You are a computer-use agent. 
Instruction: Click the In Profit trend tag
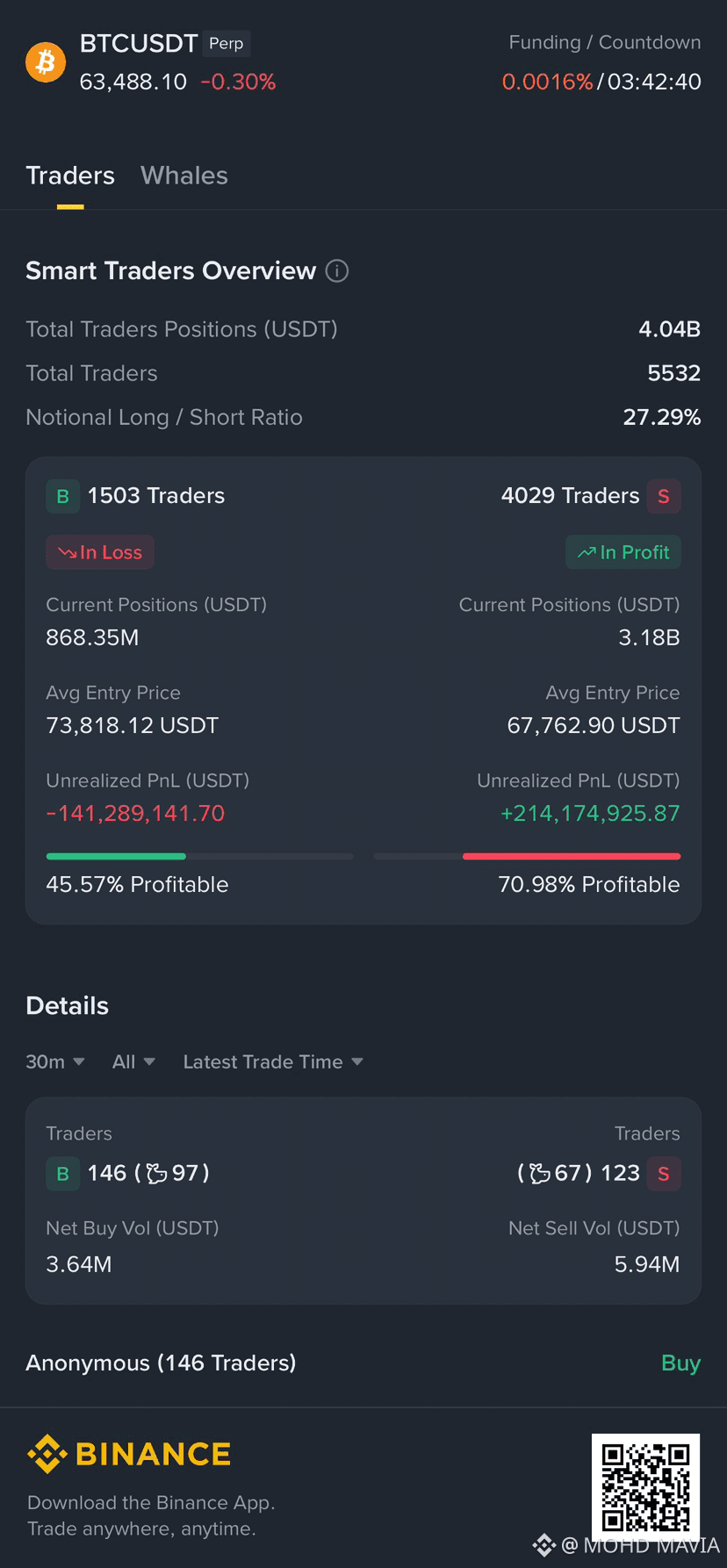coord(623,552)
